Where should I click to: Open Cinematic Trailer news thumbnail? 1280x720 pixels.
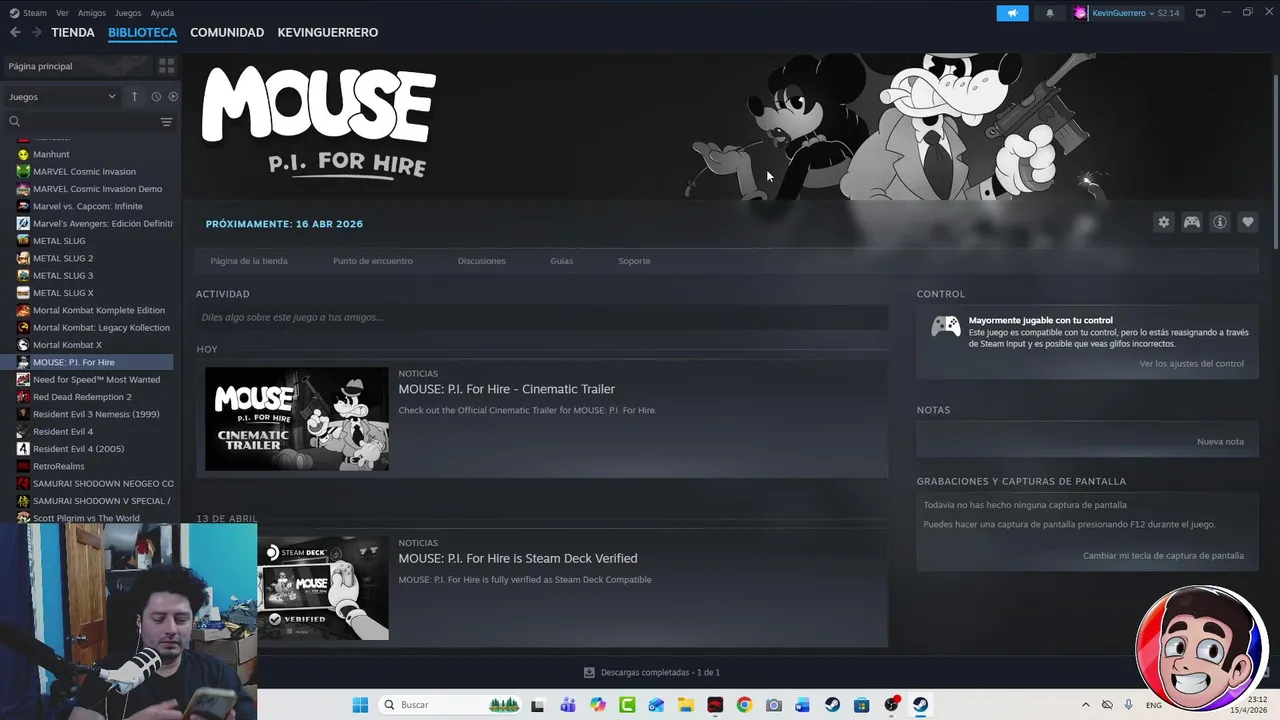297,419
